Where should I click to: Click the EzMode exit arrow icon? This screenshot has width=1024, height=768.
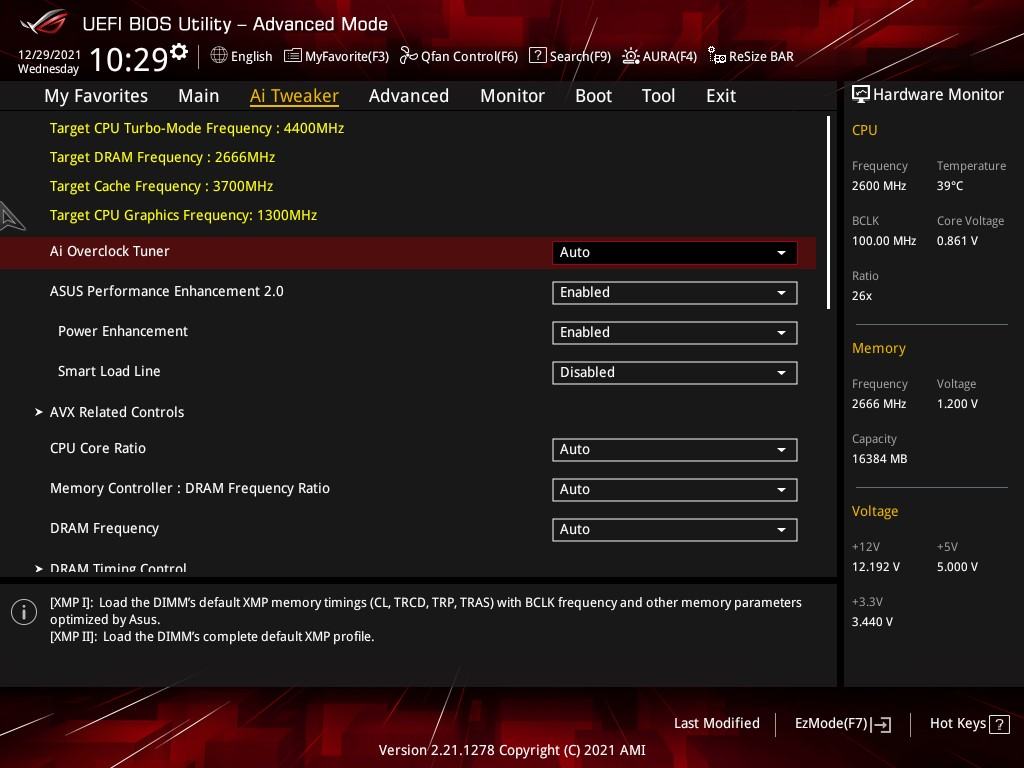click(x=881, y=724)
